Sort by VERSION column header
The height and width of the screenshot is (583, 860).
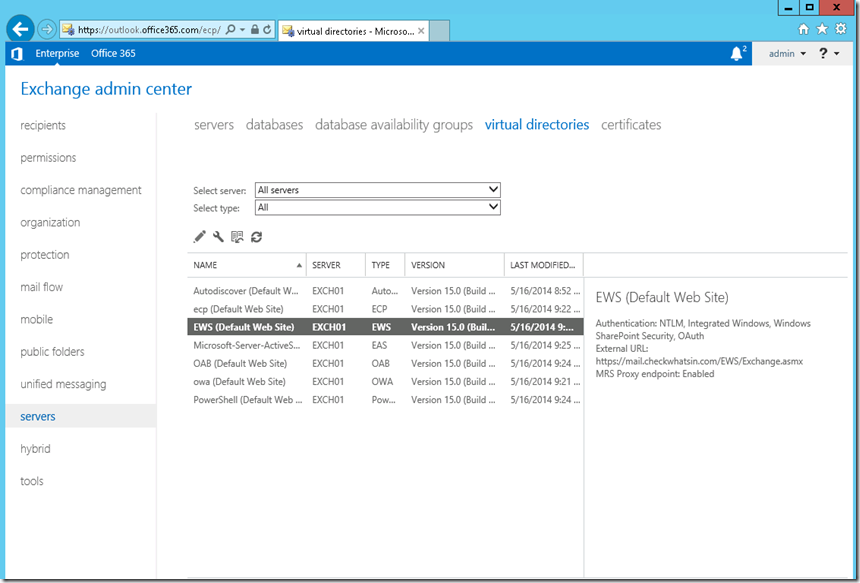pyautogui.click(x=455, y=265)
